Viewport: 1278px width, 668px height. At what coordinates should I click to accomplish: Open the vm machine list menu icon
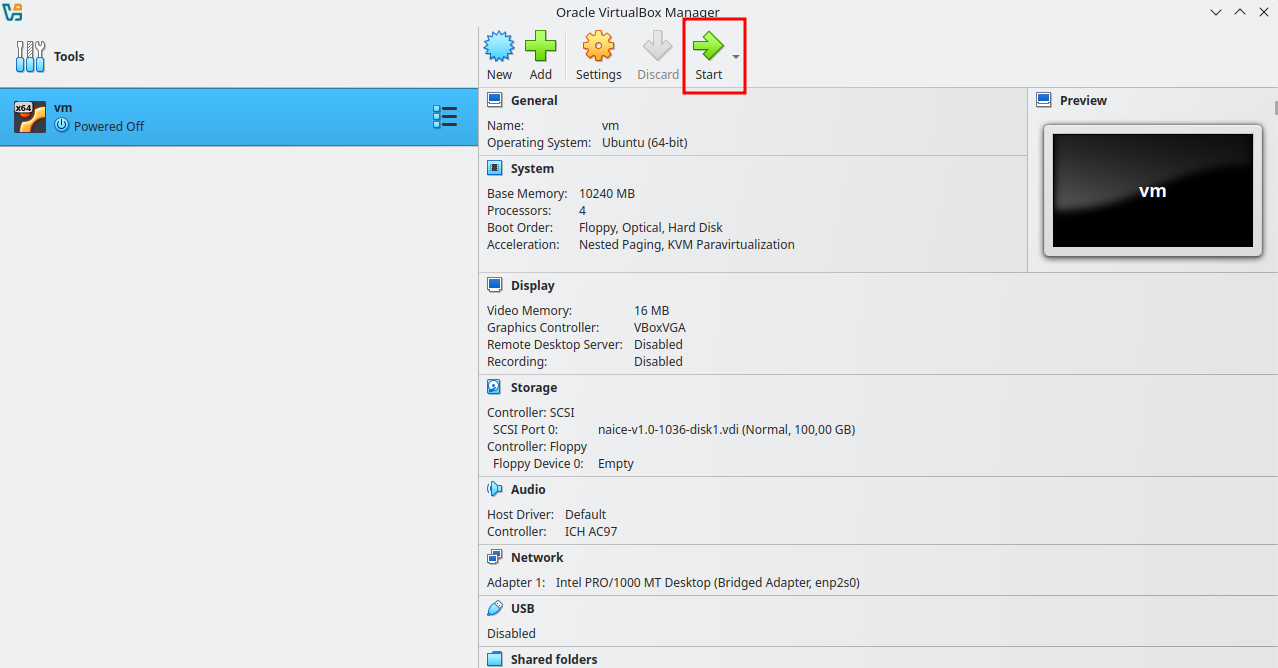[445, 117]
